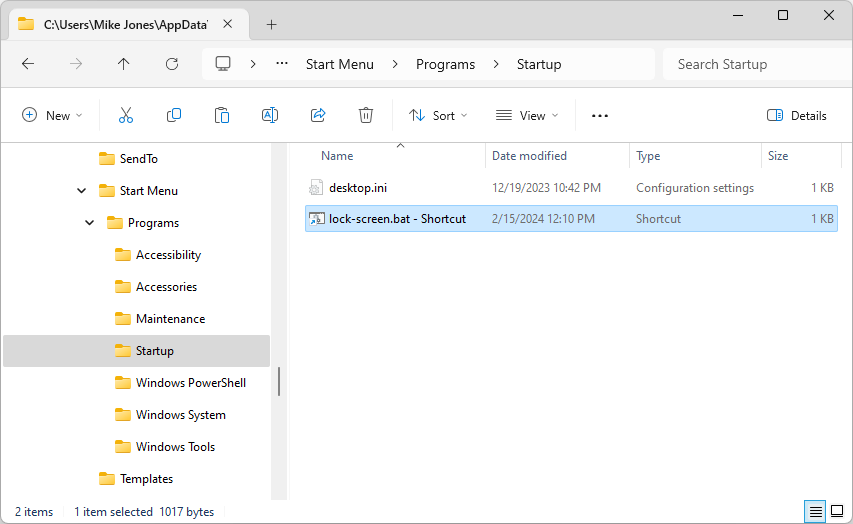The height and width of the screenshot is (524, 853).
Task: Open the View options menu
Action: click(x=527, y=115)
